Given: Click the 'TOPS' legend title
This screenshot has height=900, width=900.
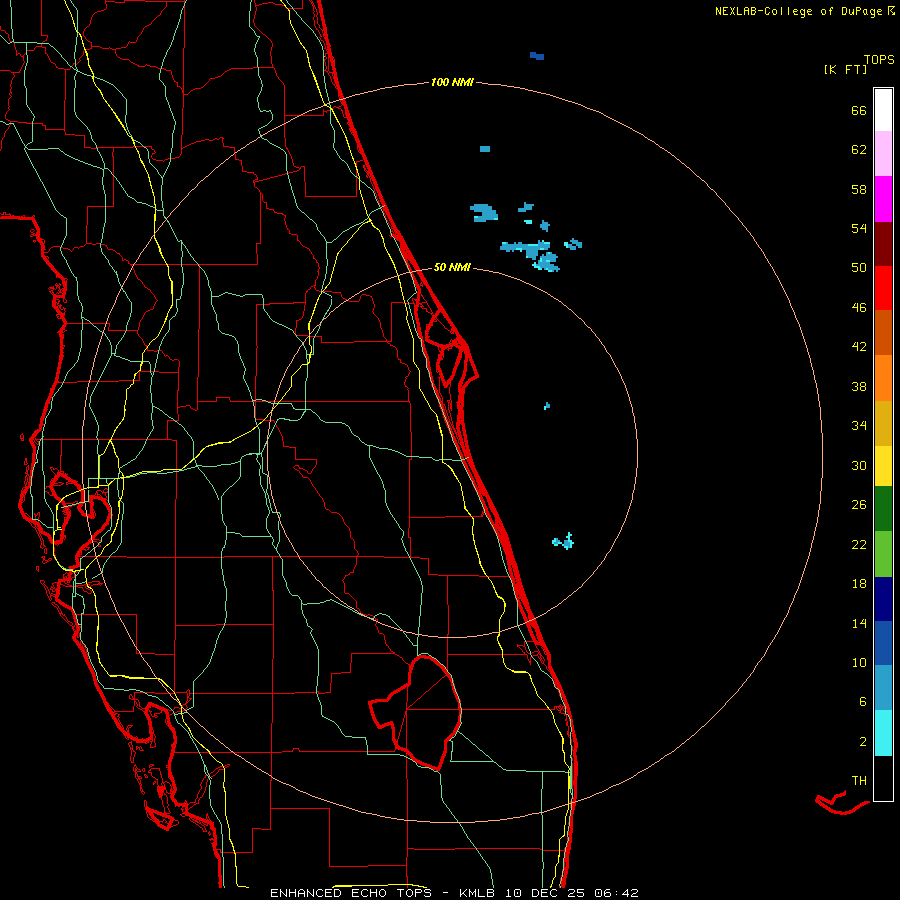Looking at the screenshot, I should tap(879, 60).
